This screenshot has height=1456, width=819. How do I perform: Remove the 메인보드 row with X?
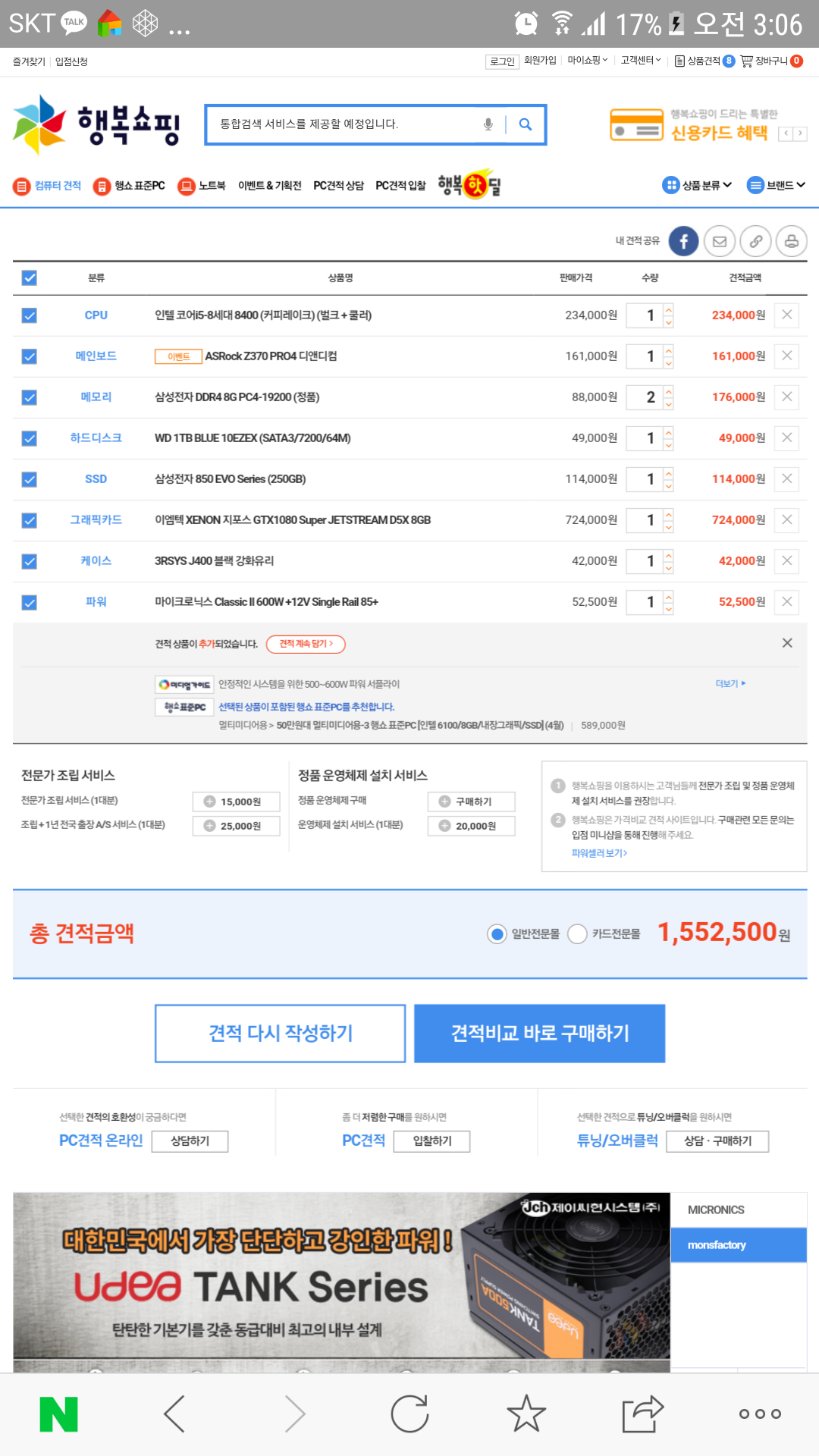click(x=787, y=356)
